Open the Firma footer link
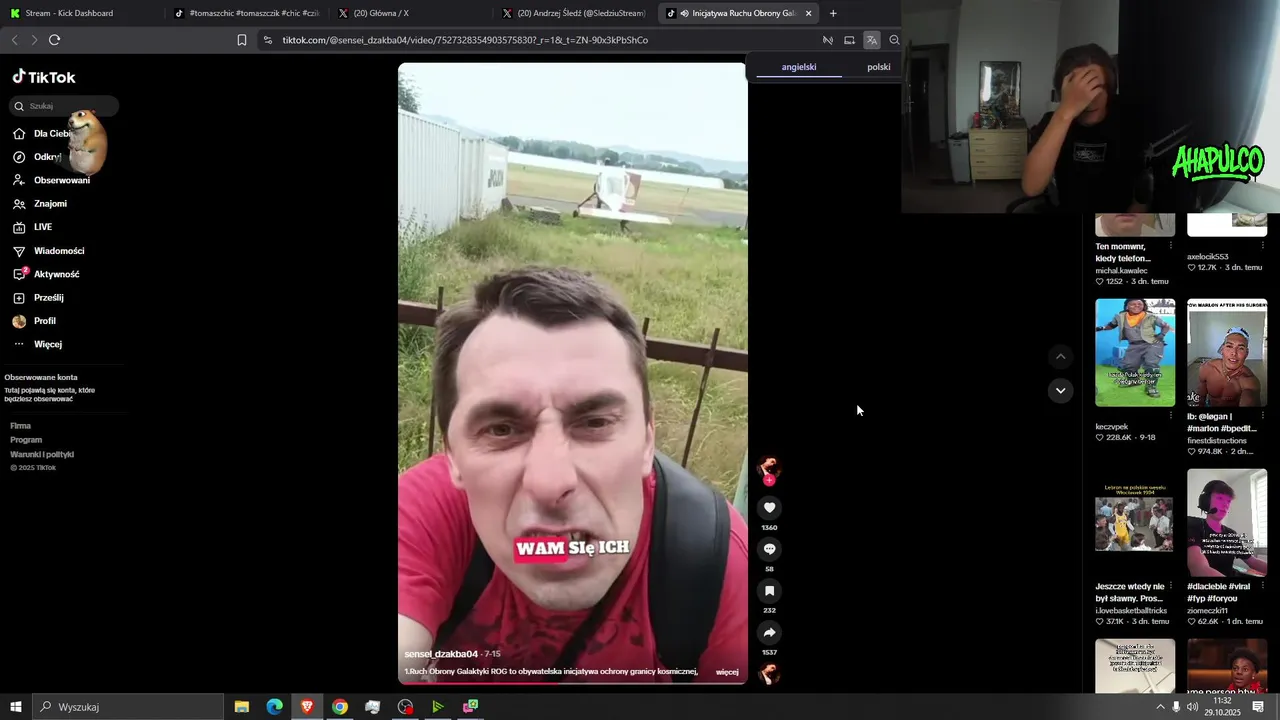Screen dimensions: 1280x720 point(20,426)
